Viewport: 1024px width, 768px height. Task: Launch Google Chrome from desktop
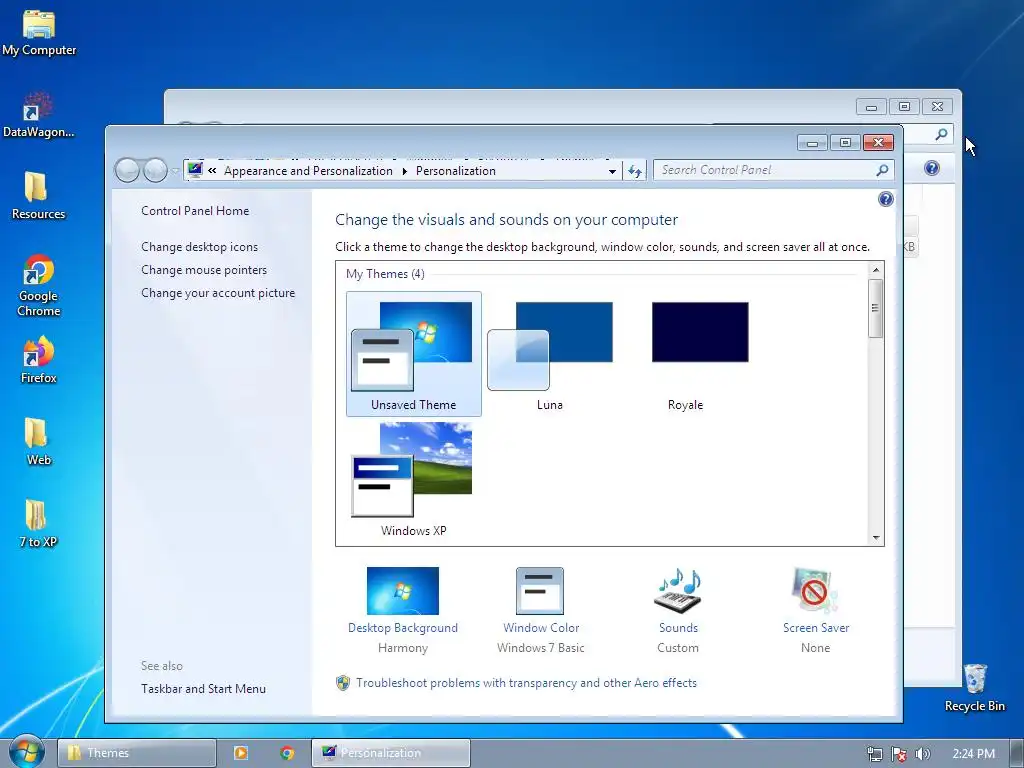click(x=39, y=285)
